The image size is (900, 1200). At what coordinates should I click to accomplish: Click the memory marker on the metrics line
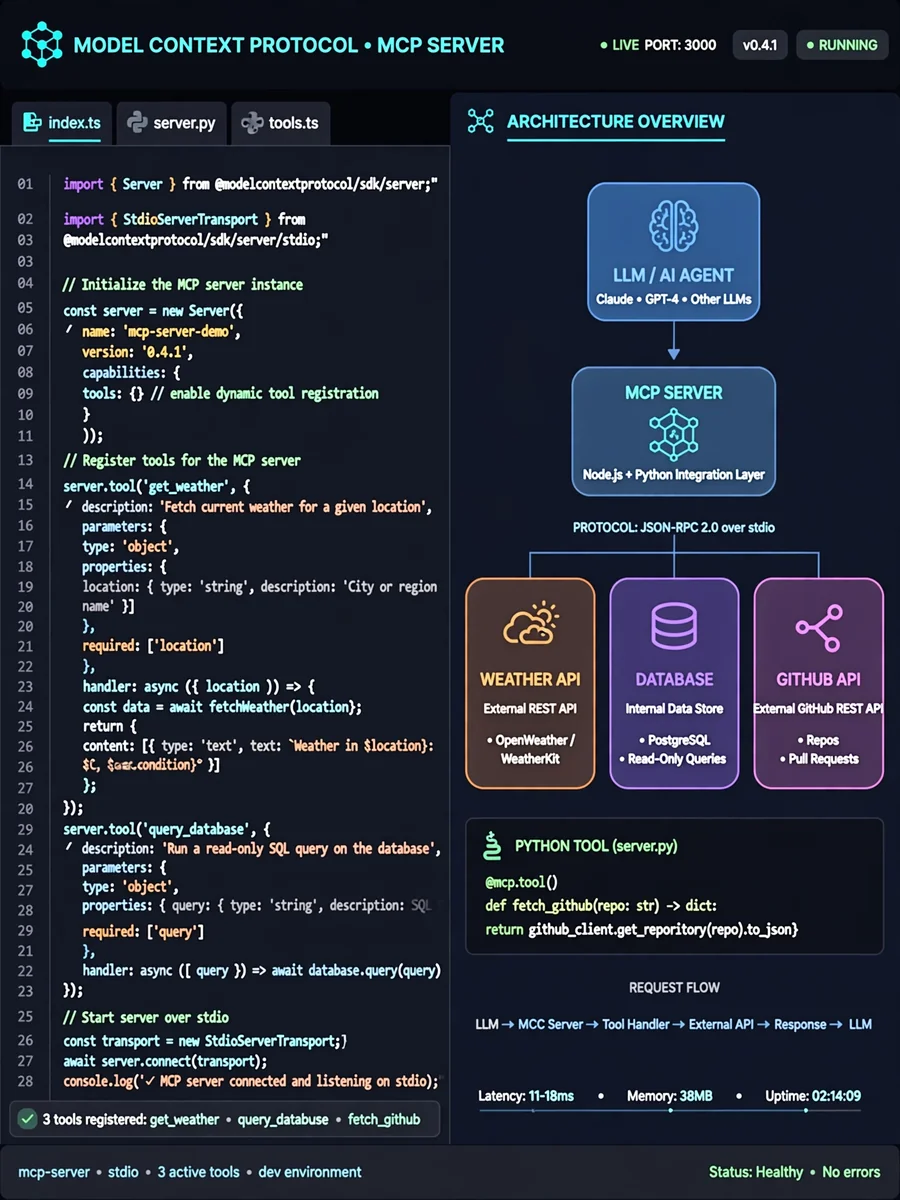672,1110
